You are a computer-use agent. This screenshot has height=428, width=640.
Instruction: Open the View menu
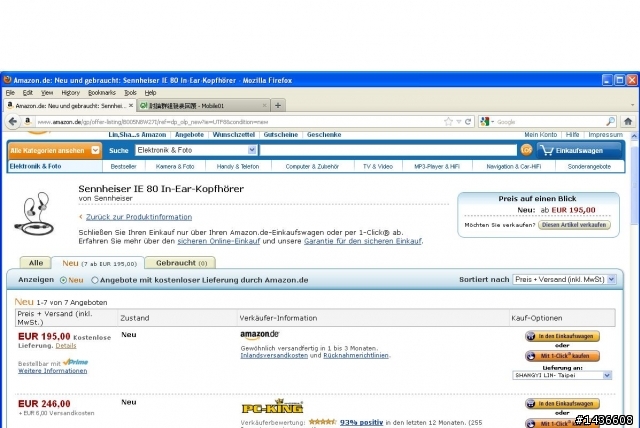[x=47, y=93]
